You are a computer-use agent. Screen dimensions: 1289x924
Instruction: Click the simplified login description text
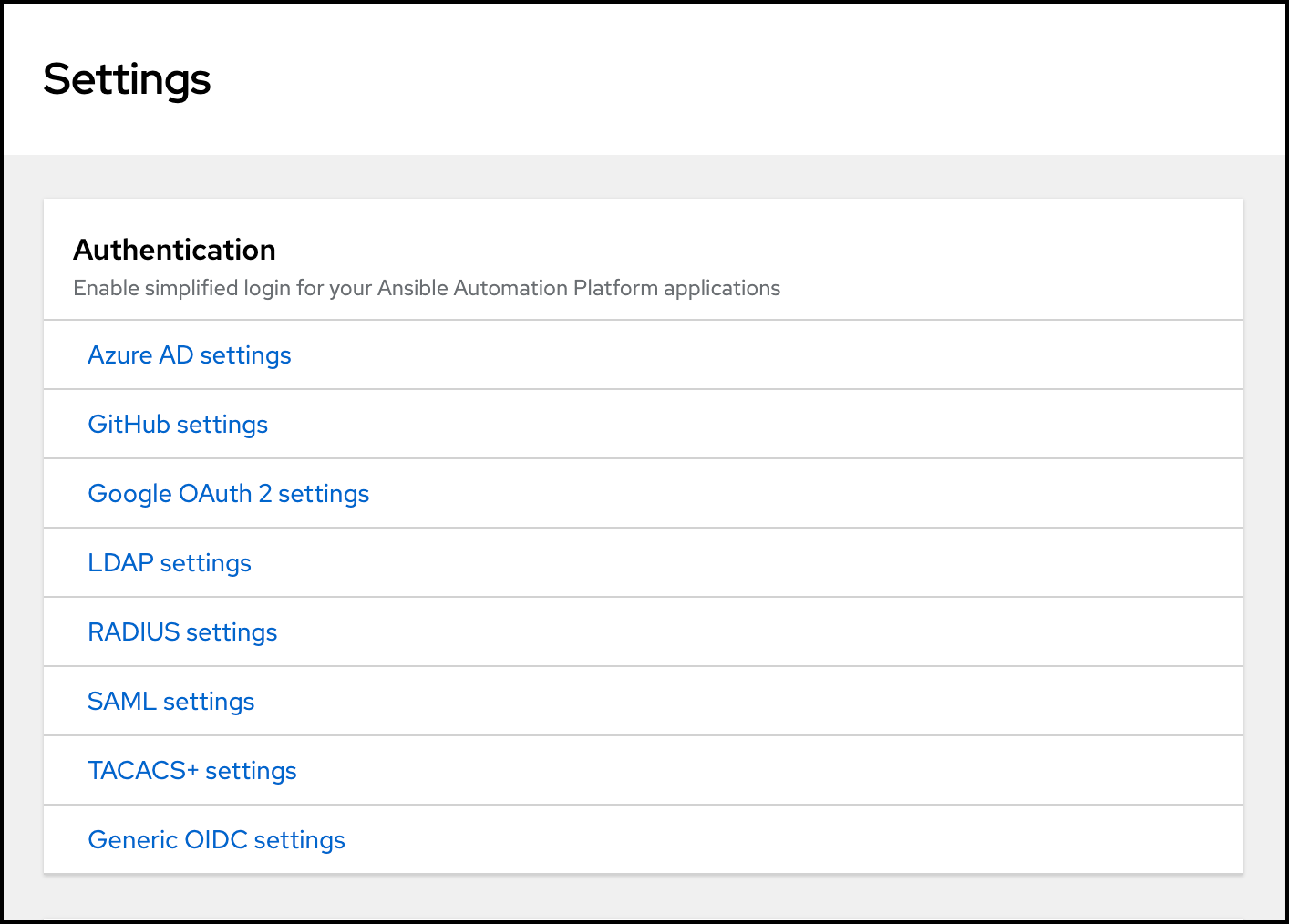[427, 288]
